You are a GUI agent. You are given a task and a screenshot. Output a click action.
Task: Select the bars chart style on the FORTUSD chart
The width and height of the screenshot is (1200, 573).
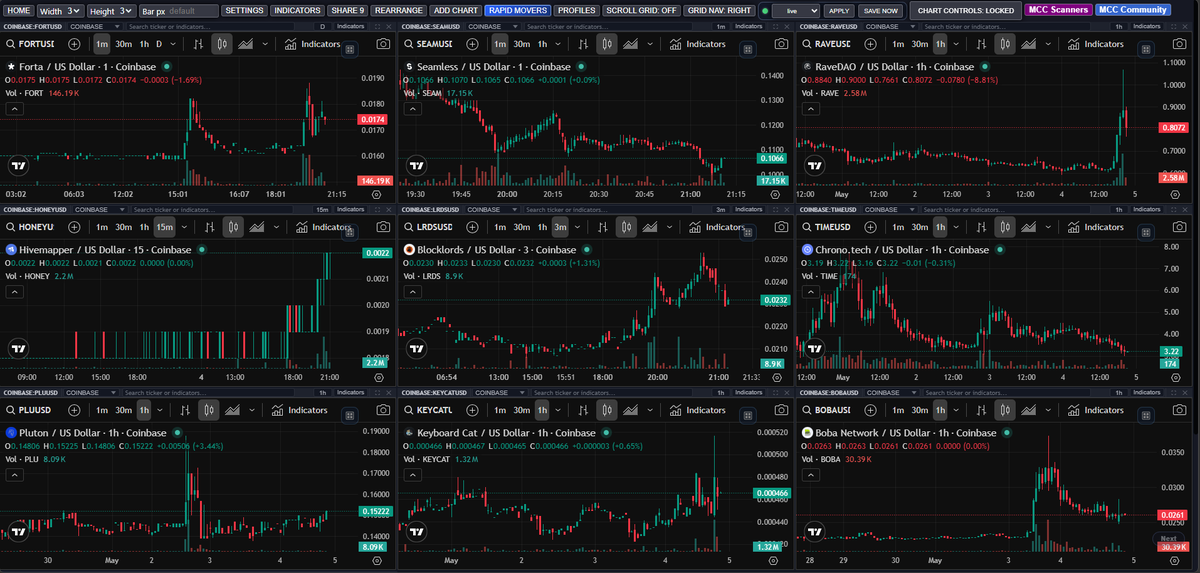point(198,45)
